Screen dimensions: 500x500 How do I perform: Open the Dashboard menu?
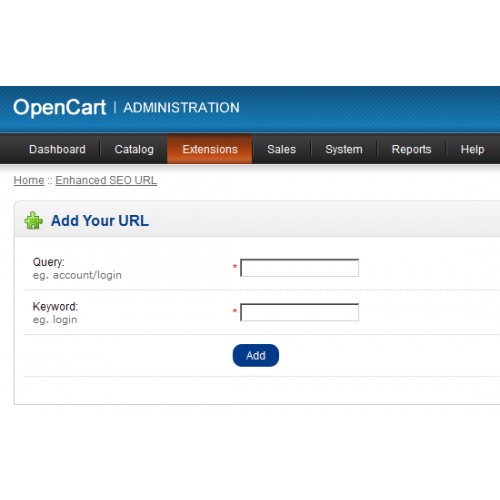coord(57,149)
